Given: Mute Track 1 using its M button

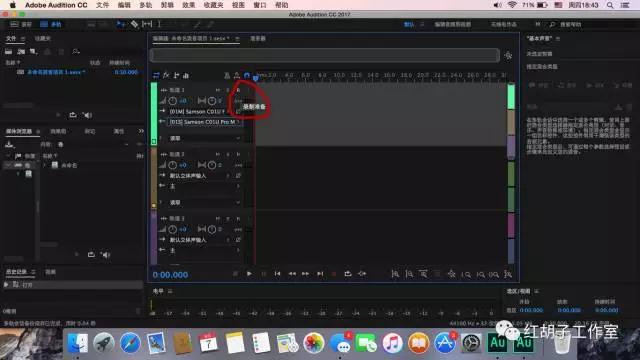Looking at the screenshot, I should [218, 90].
